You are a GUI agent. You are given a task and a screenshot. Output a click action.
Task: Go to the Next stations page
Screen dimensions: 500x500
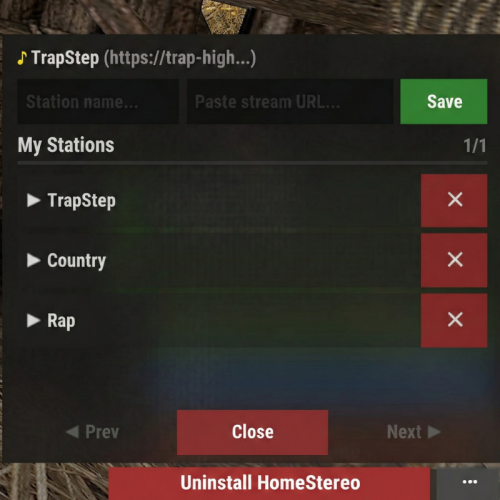tap(414, 432)
